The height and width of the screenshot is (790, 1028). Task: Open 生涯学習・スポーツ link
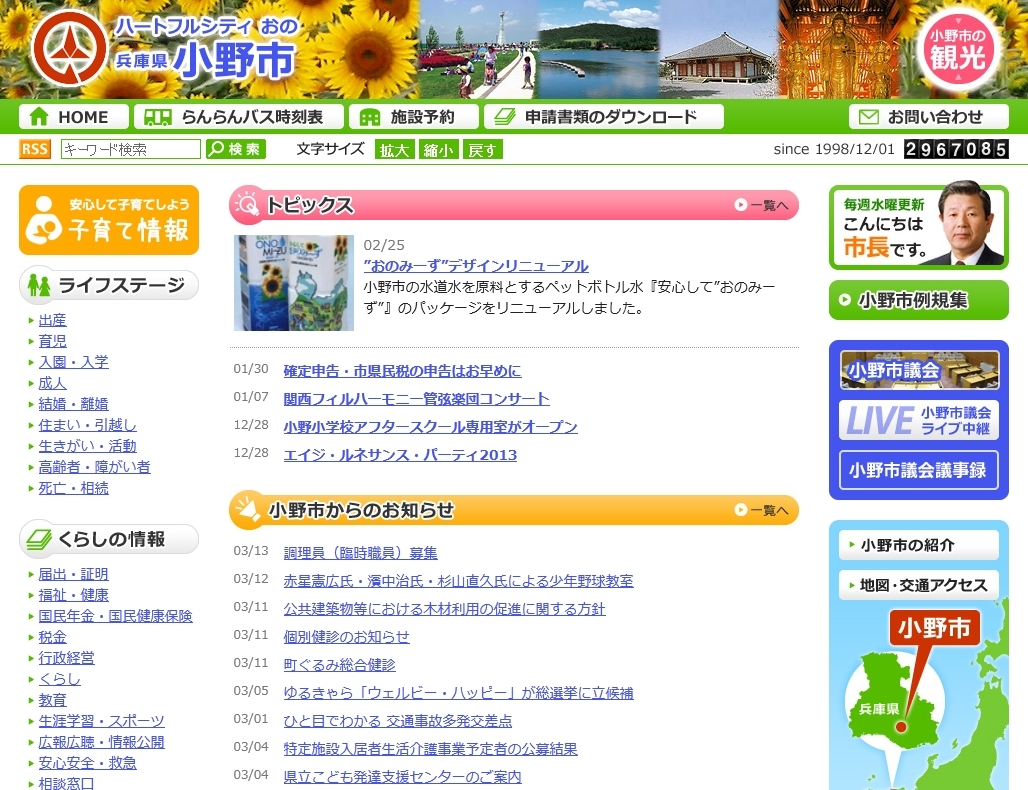tap(102, 721)
